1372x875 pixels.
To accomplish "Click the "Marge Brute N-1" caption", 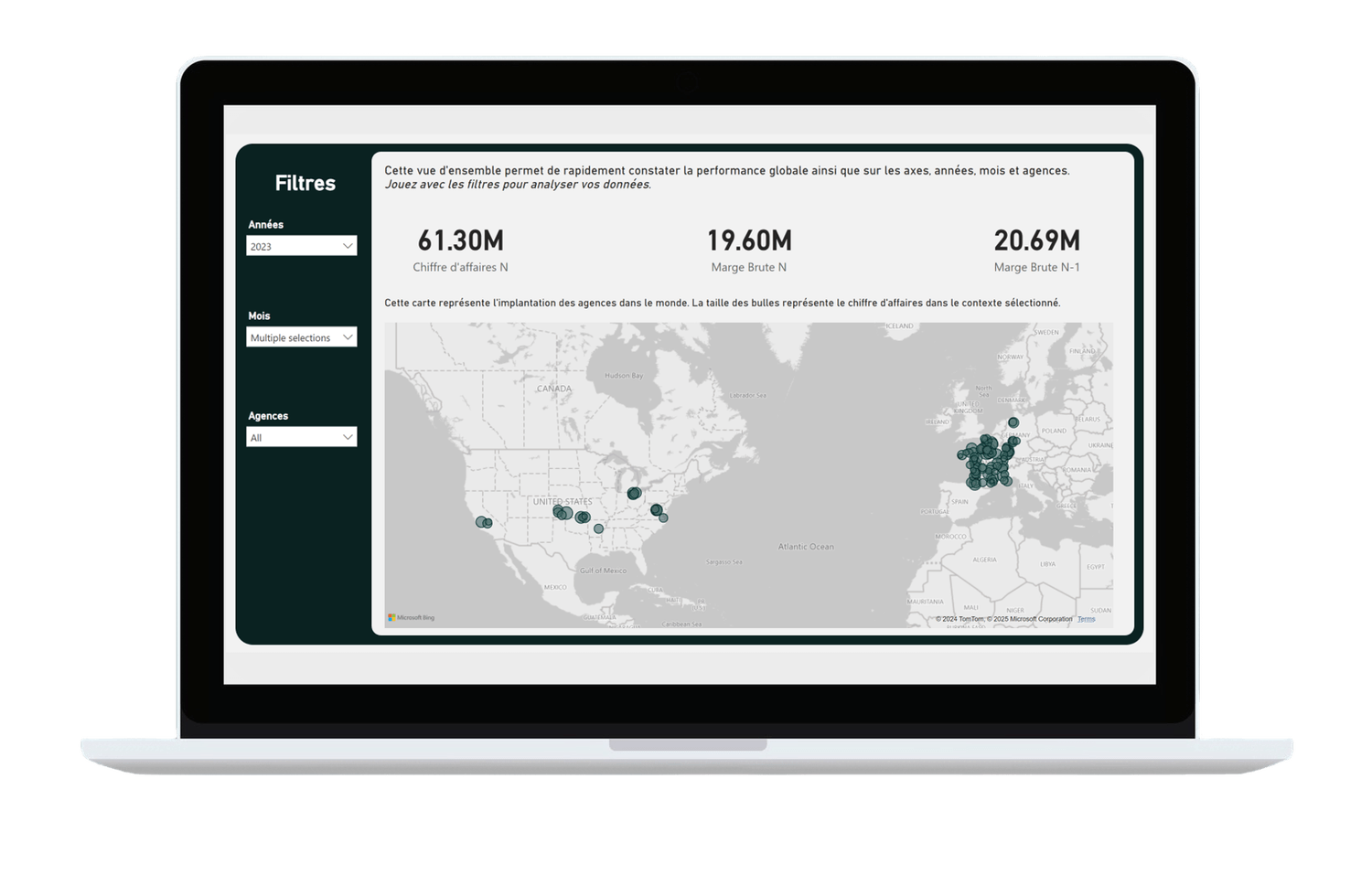I will click(x=1036, y=267).
